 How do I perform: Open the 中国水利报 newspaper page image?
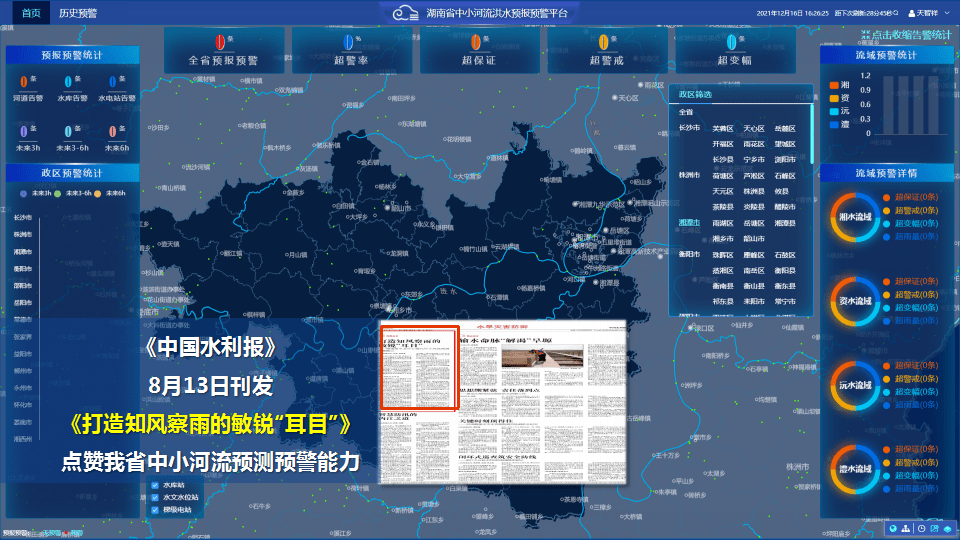[x=503, y=402]
